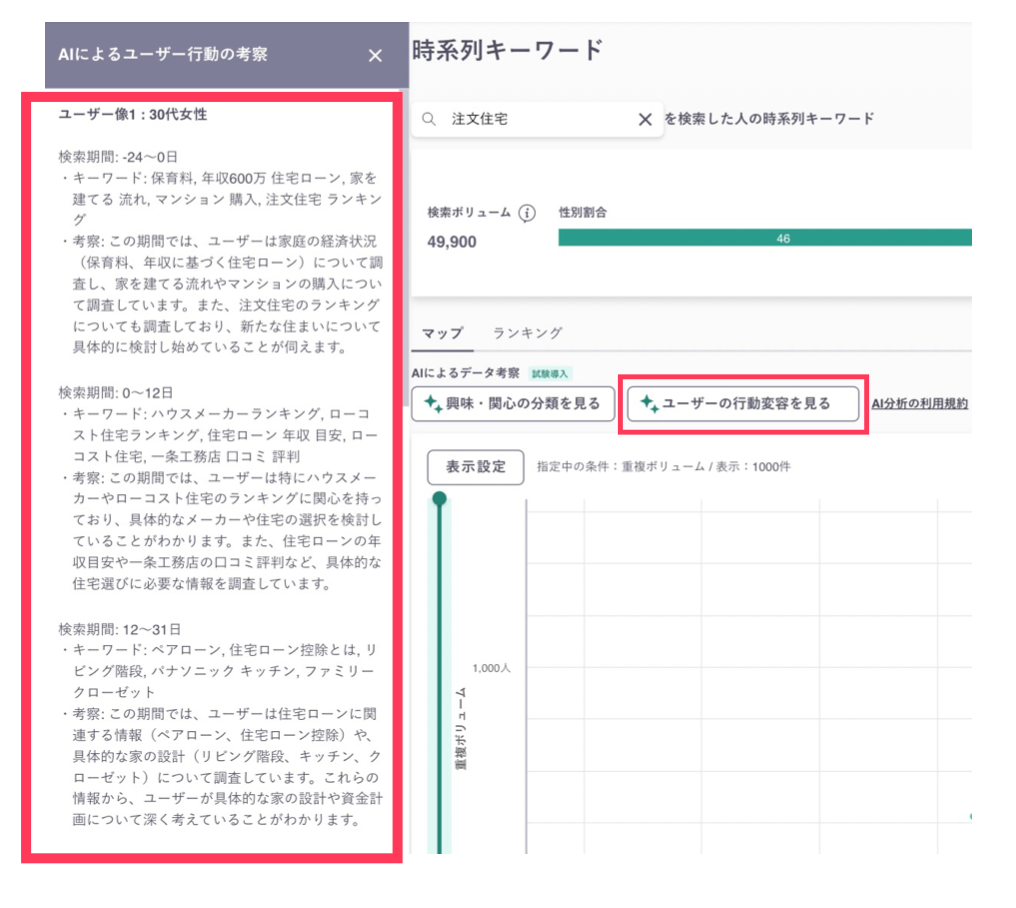Open AI分析の利用規約 link
This screenshot has width=1016, height=908.
(919, 404)
